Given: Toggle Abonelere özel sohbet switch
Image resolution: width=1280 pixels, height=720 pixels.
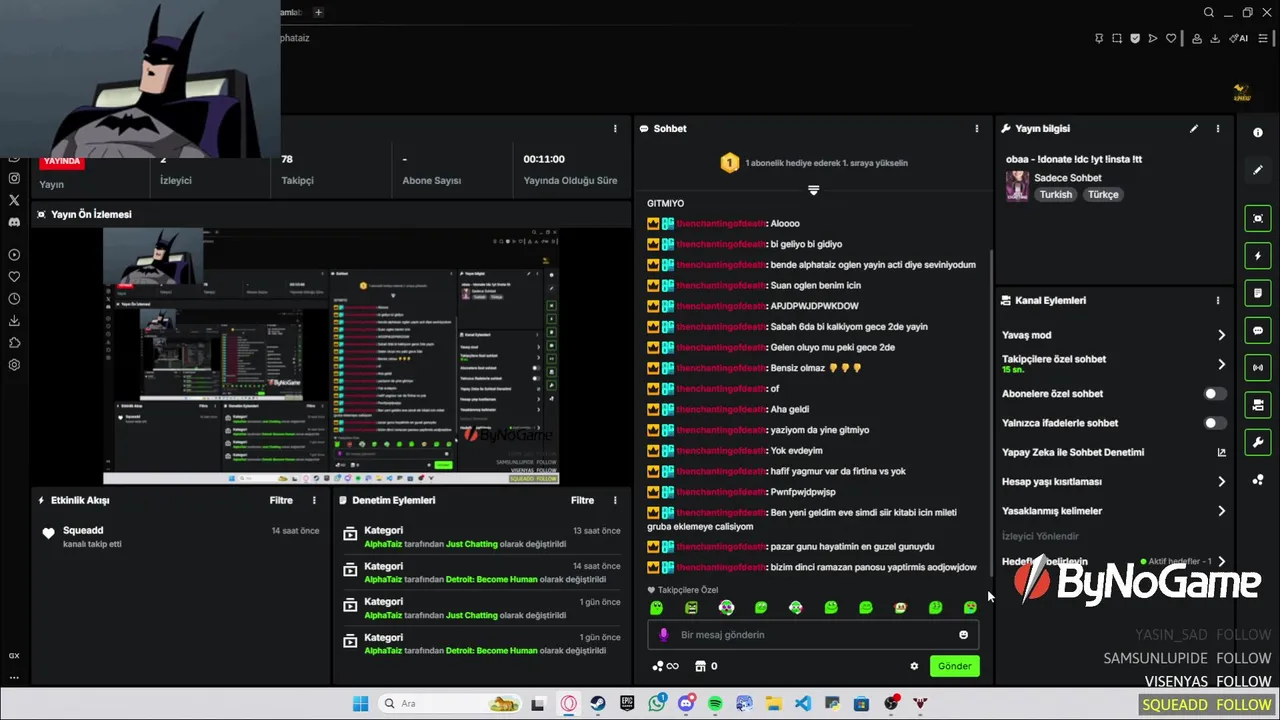Looking at the screenshot, I should point(1215,394).
